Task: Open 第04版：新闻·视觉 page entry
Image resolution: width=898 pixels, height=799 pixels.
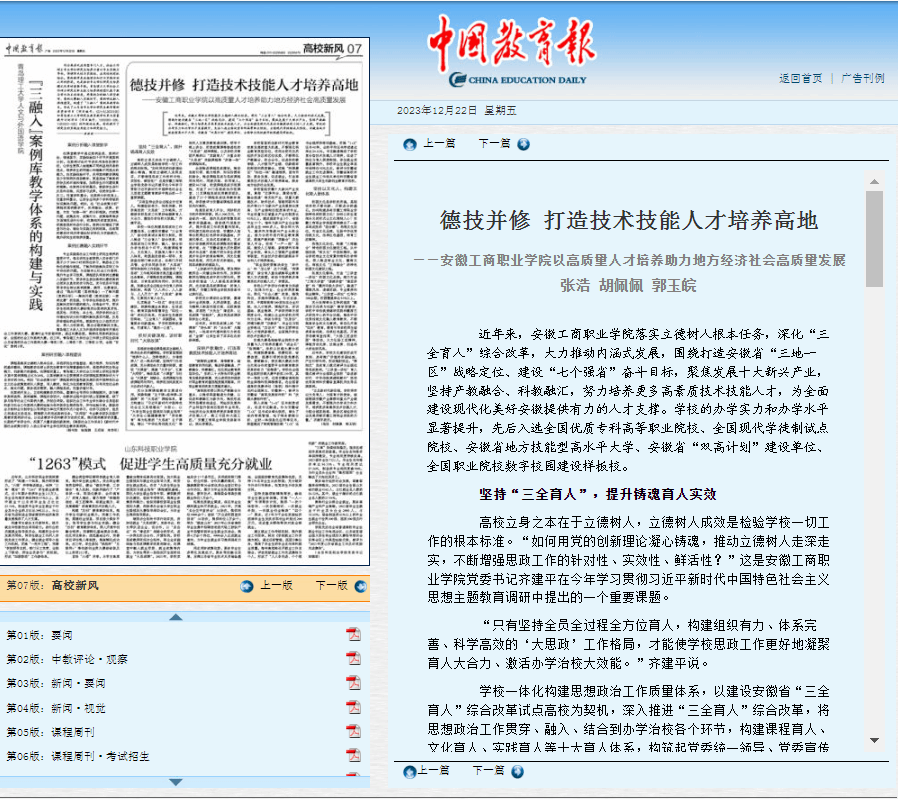Action: tap(56, 709)
